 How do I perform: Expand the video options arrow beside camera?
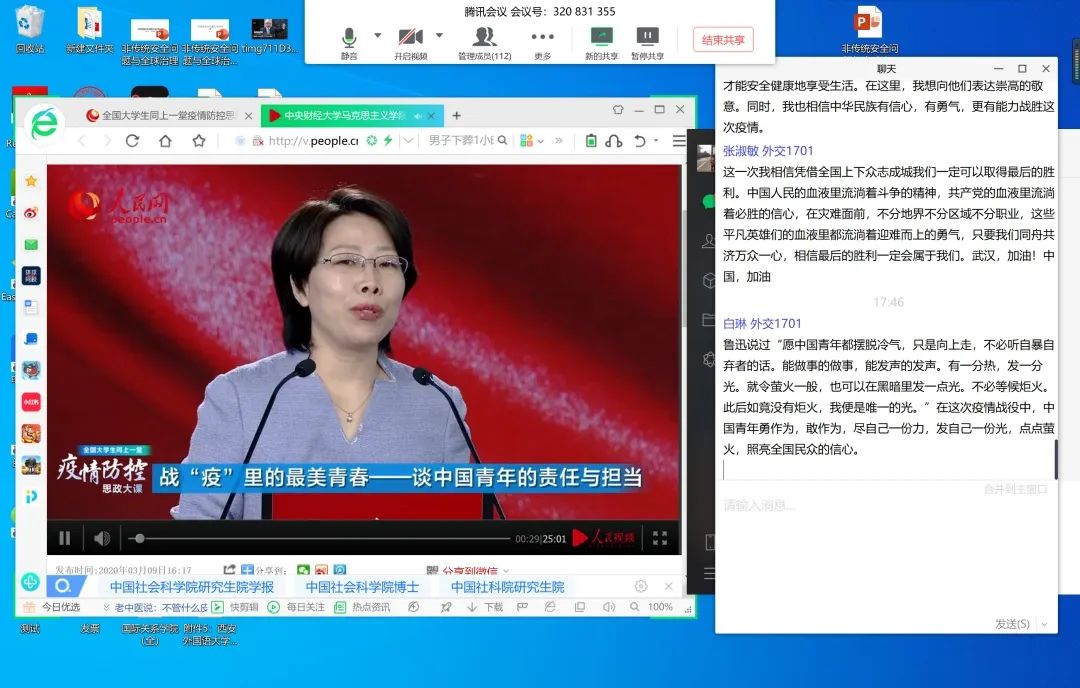point(439,35)
